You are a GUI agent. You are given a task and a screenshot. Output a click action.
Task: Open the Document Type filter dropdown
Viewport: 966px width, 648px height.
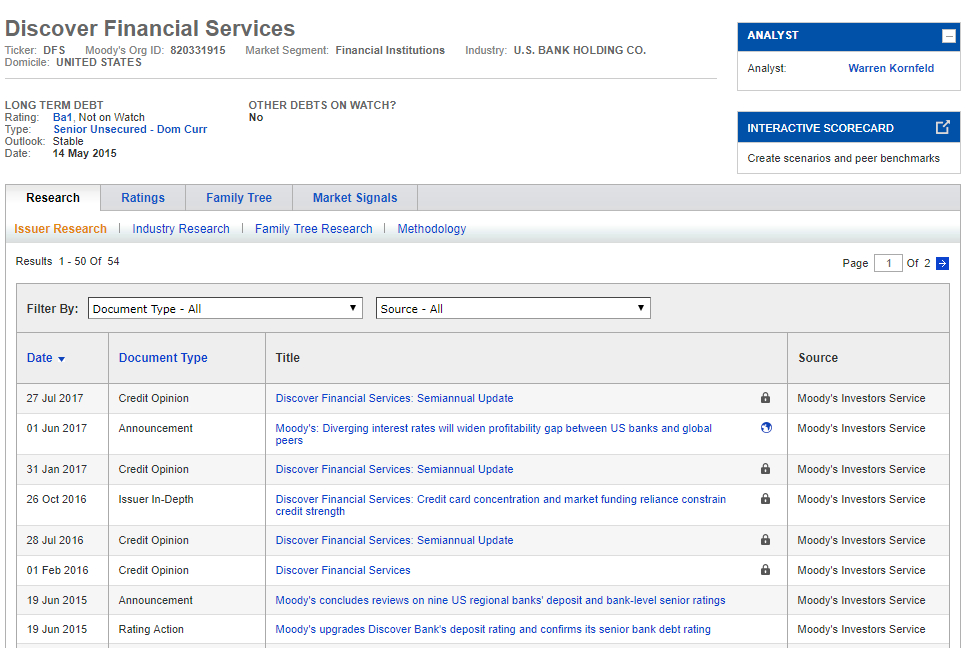point(225,309)
